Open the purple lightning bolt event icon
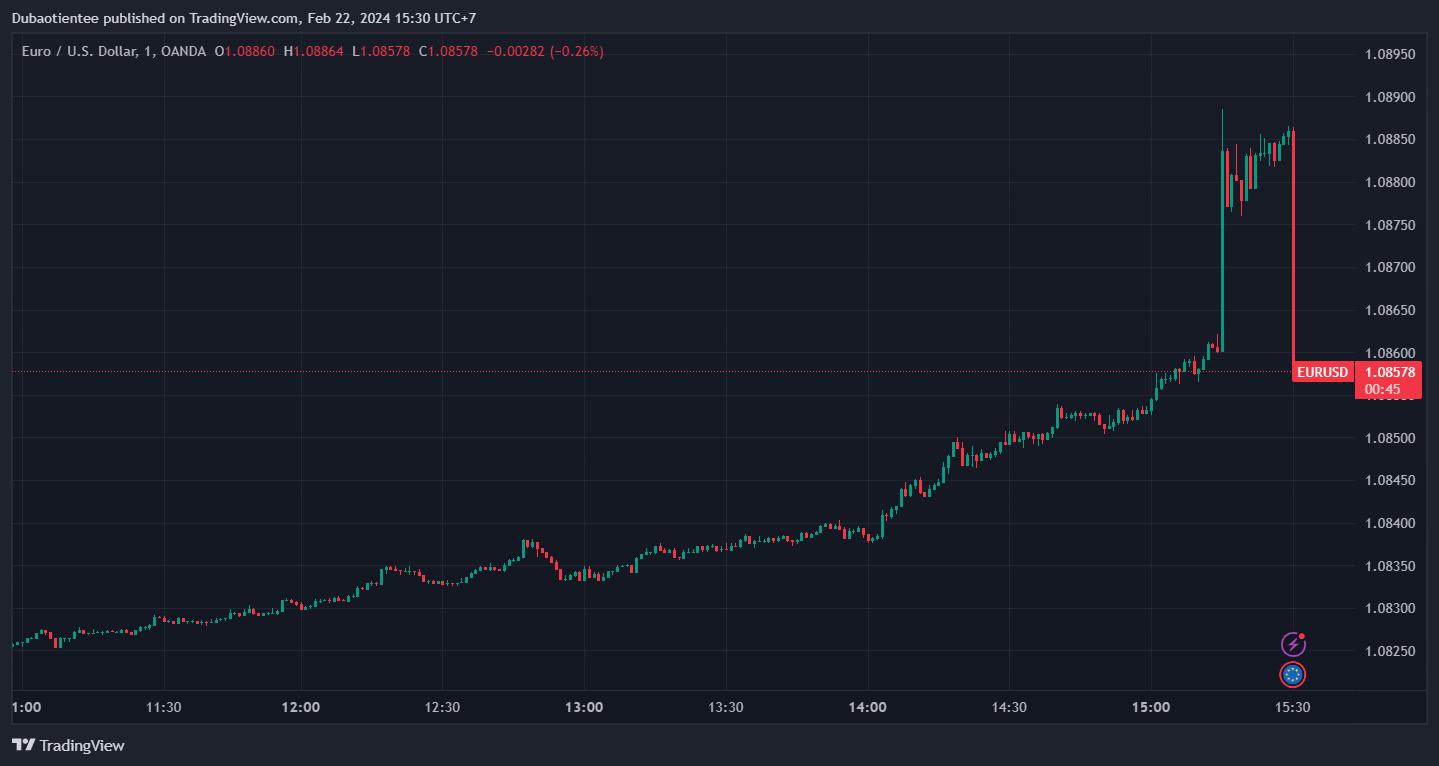This screenshot has width=1439, height=766. click(1293, 645)
